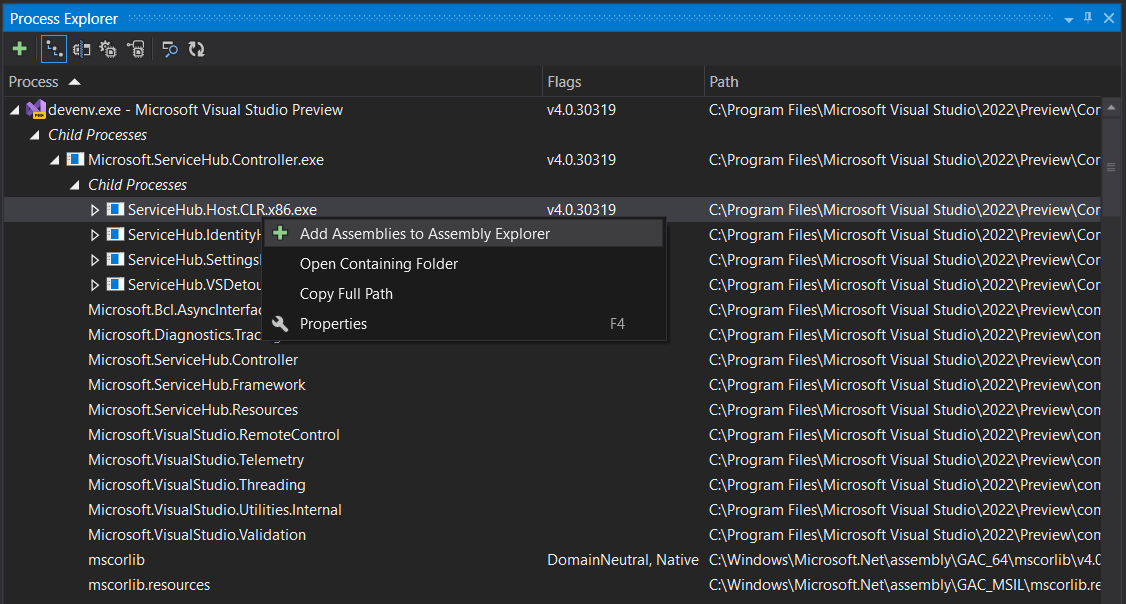
Task: Collapse Child Processes under Microsoft.ServiceHub.Controller.exe
Action: coord(75,185)
